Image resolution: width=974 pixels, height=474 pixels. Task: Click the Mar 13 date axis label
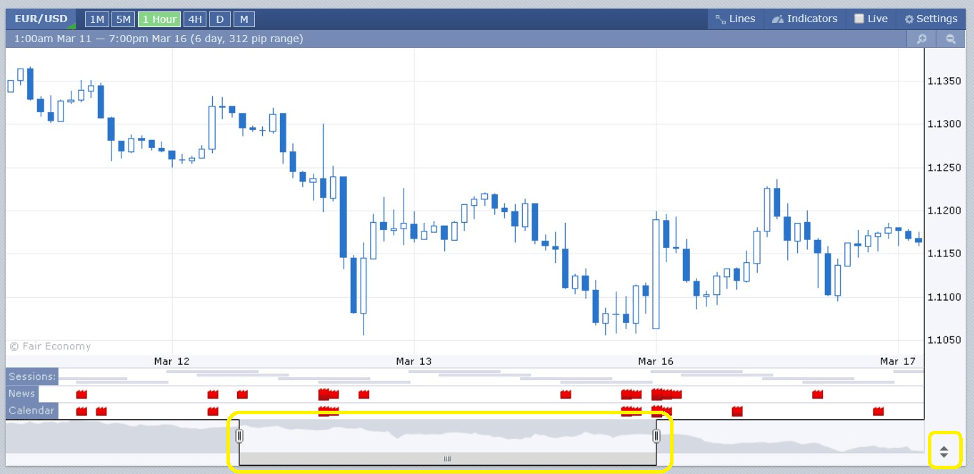tap(414, 361)
